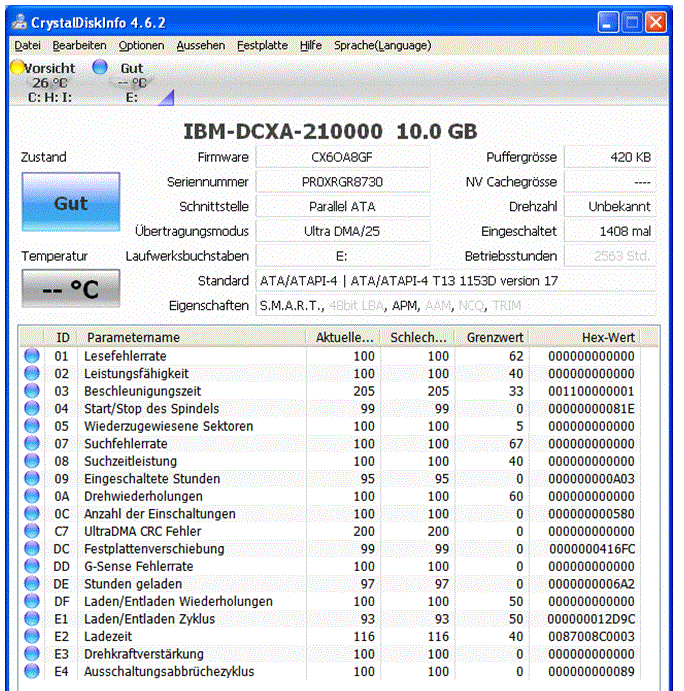
Task: Click the Firmware value CX6OA8GF
Action: 342,157
